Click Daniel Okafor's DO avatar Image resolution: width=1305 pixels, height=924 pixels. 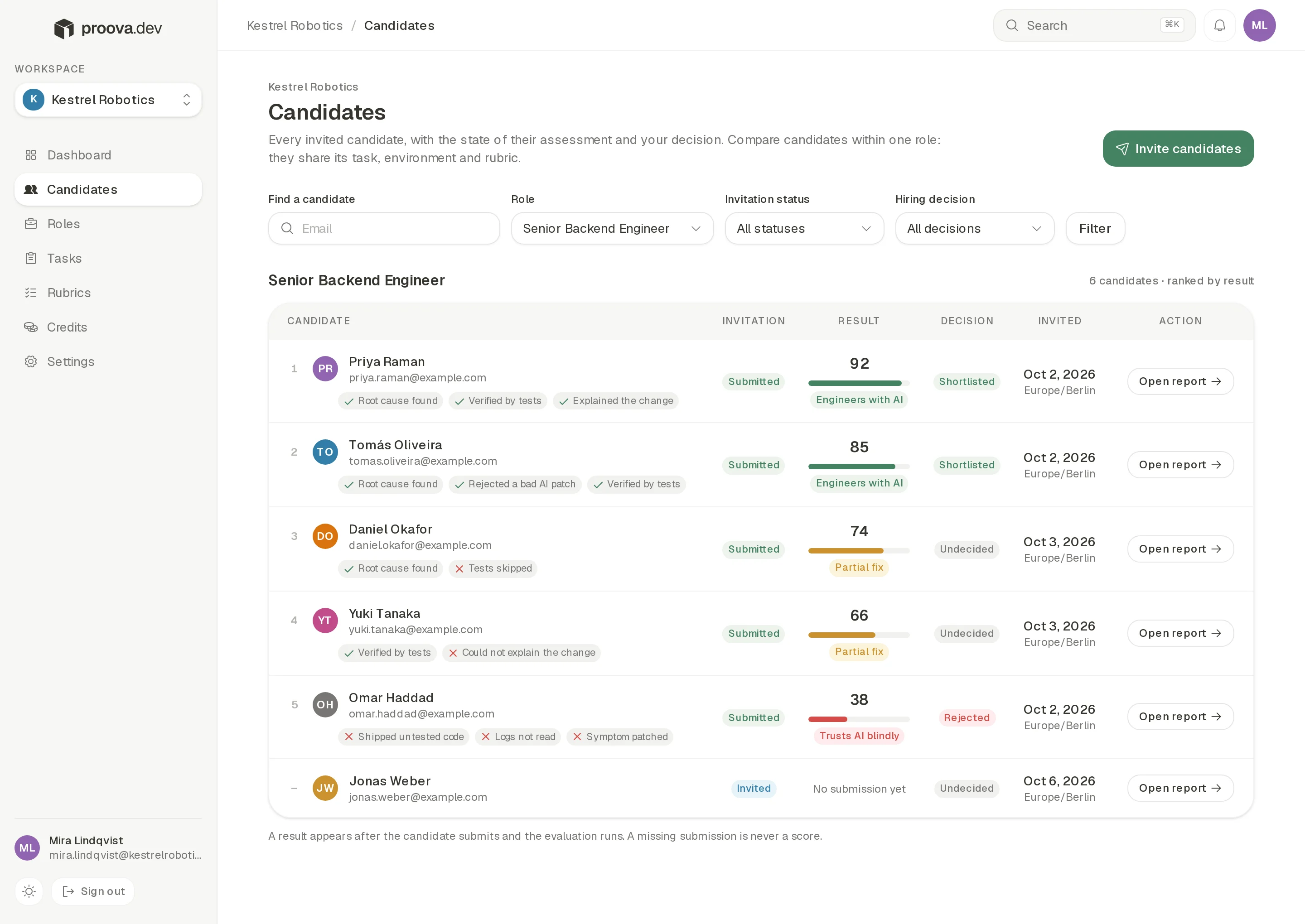pyautogui.click(x=325, y=536)
